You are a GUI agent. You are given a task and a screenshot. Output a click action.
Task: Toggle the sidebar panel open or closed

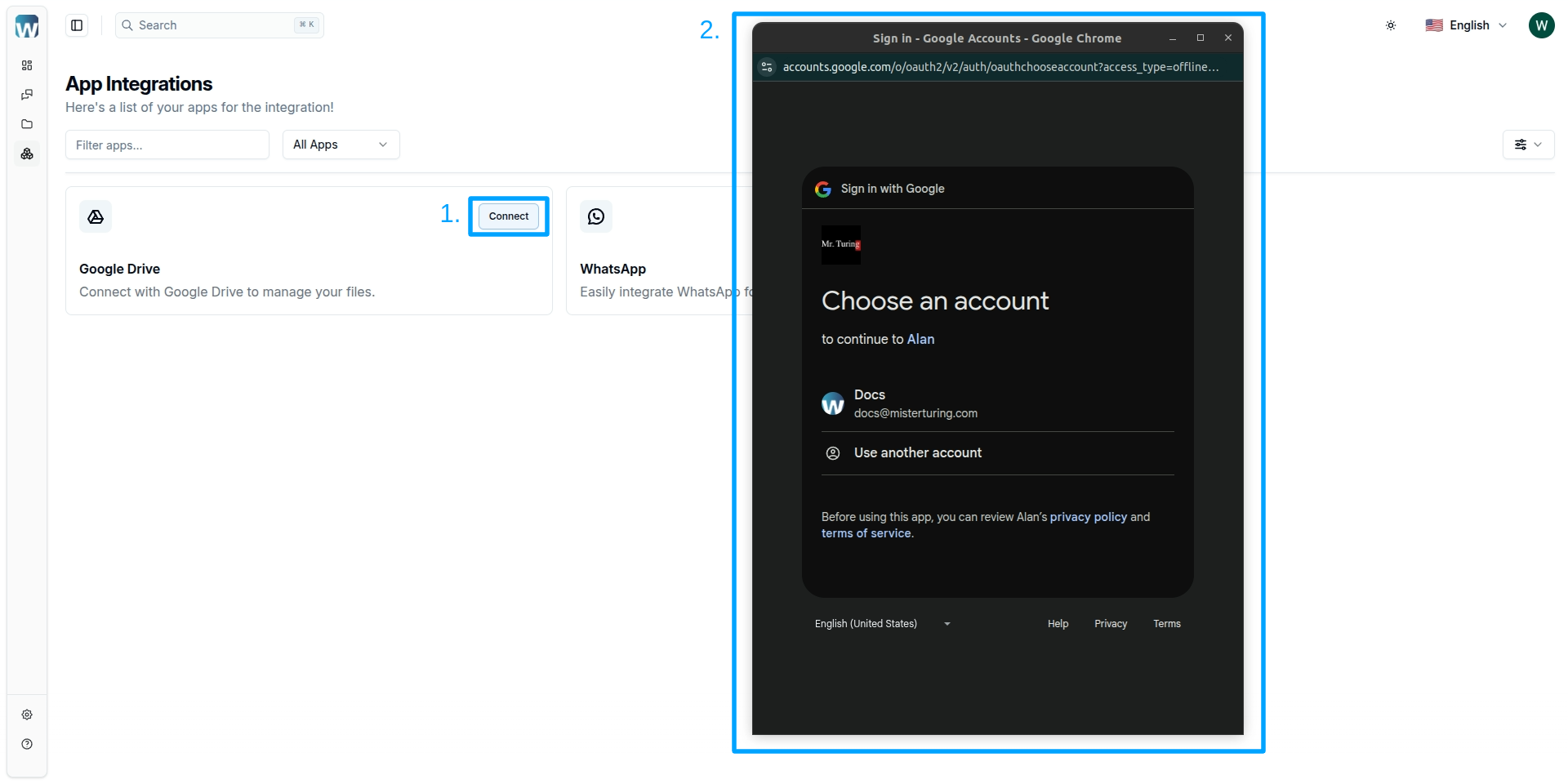pyautogui.click(x=77, y=25)
